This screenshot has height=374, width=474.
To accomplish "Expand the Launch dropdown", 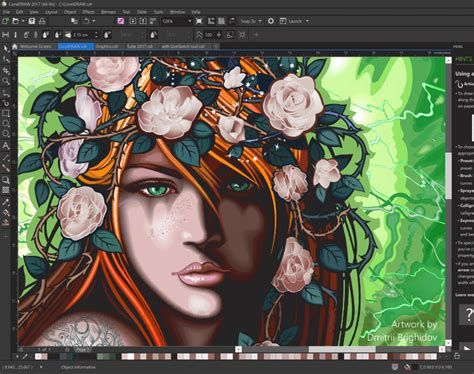I will pos(307,21).
